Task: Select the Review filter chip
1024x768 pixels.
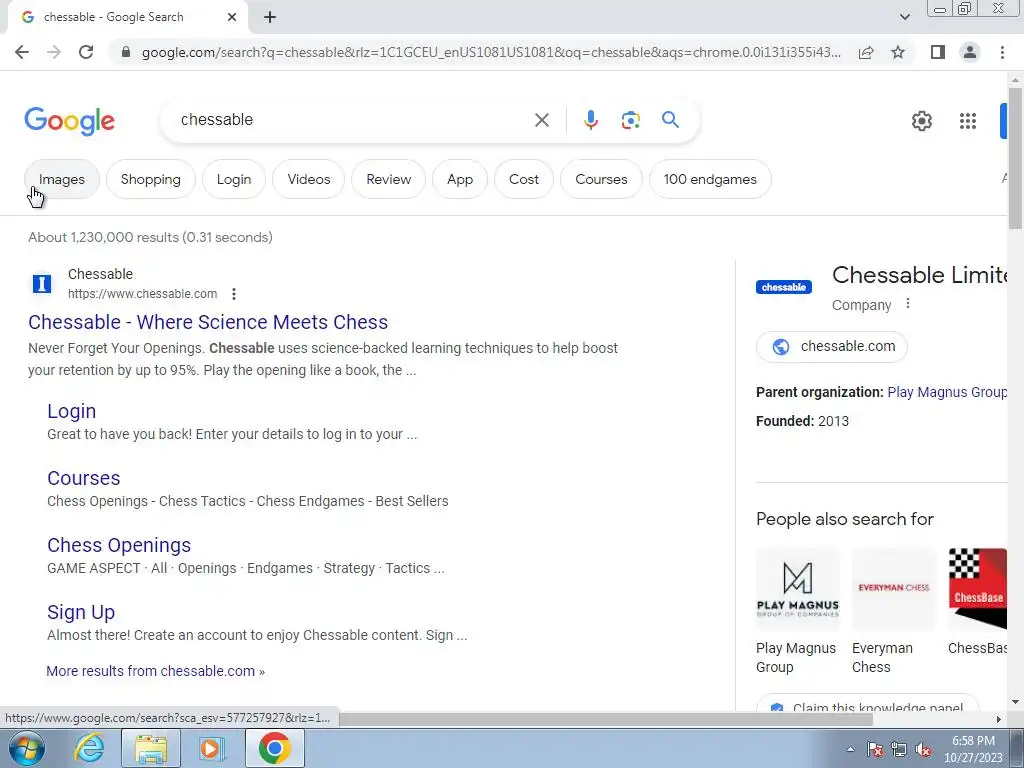Action: (x=389, y=179)
